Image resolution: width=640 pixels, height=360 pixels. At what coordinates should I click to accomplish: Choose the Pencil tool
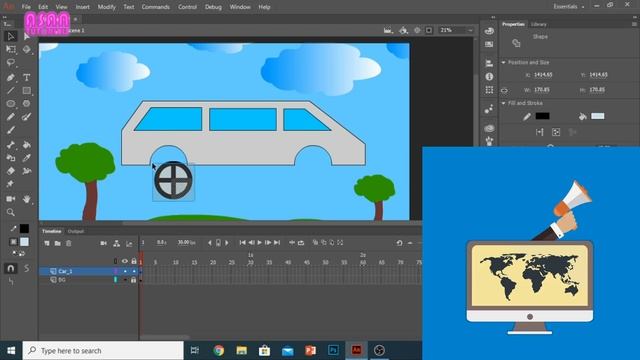pyautogui.click(x=11, y=117)
